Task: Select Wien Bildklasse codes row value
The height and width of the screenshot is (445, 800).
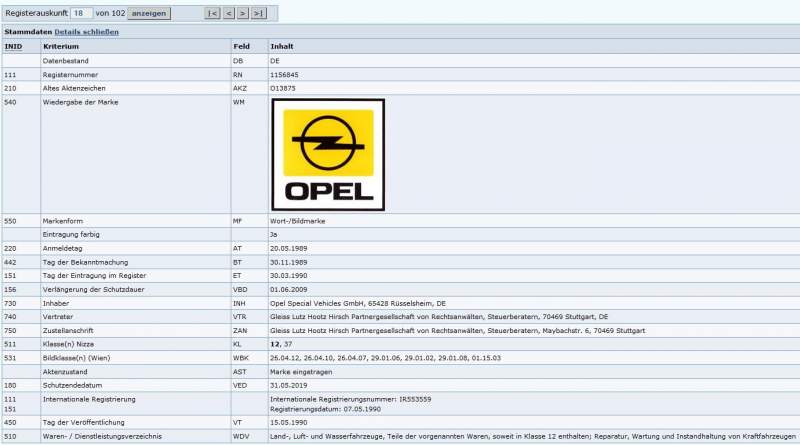Action: click(385, 358)
